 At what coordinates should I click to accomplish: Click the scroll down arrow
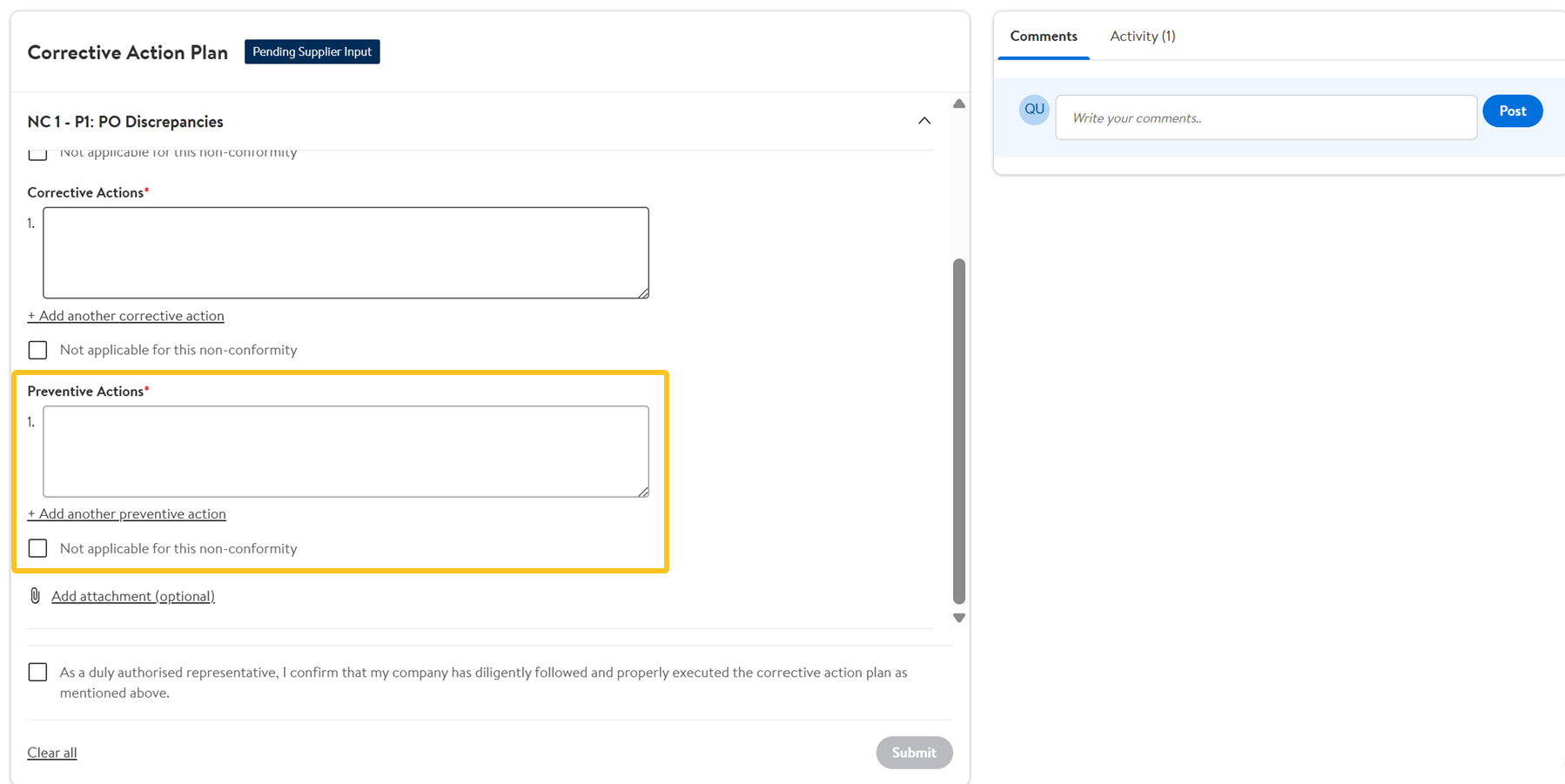(958, 618)
